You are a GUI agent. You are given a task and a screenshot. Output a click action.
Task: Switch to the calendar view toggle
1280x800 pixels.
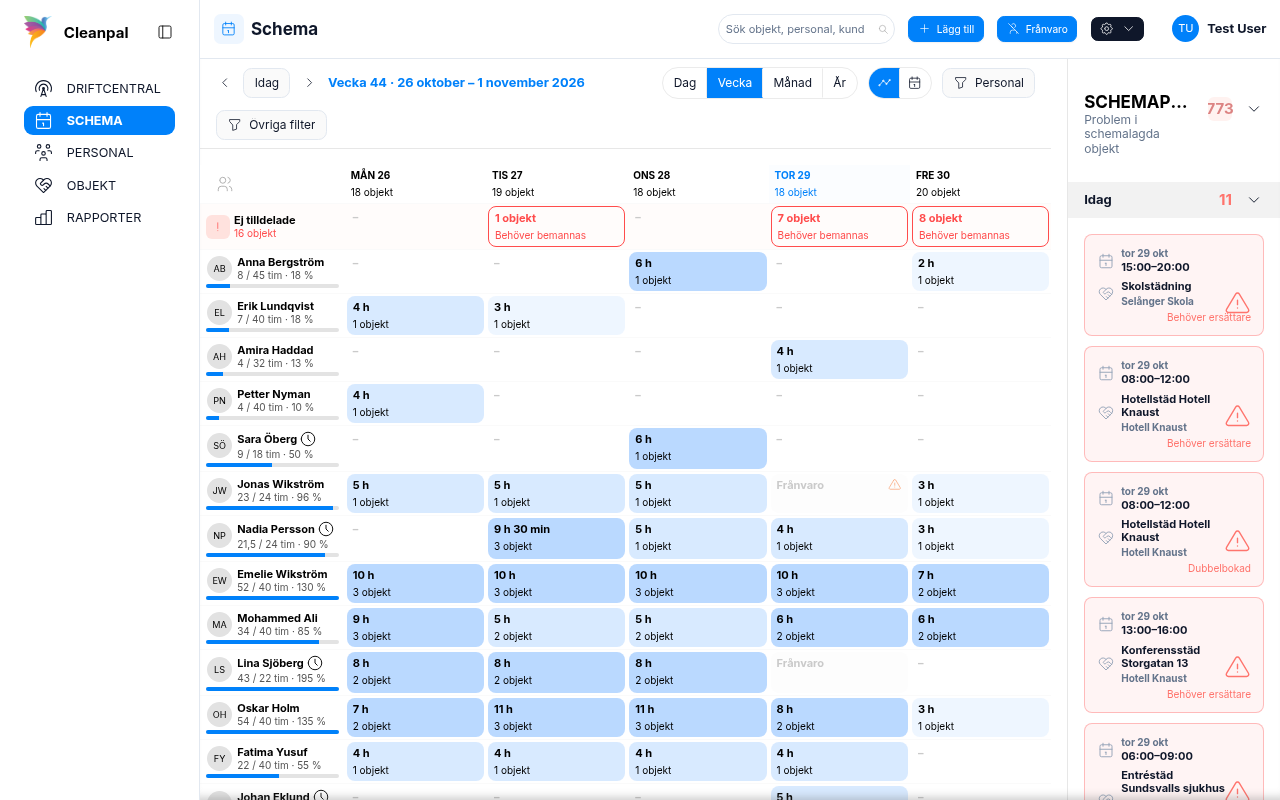coord(915,83)
